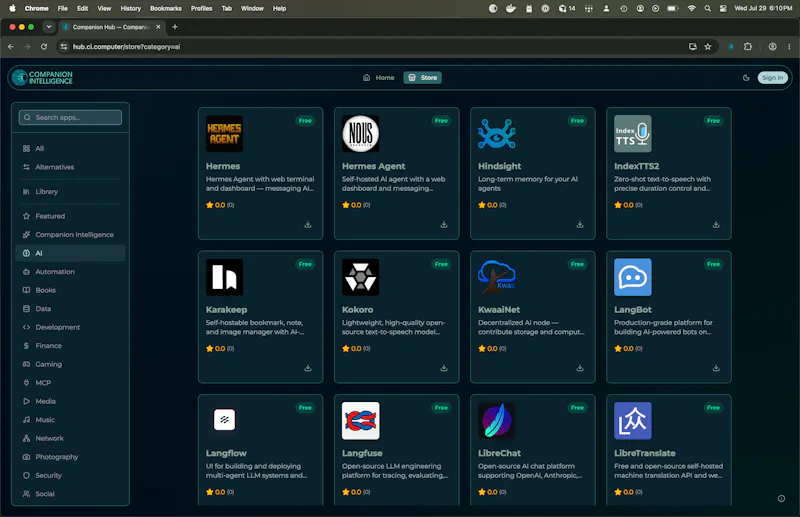This screenshot has height=517, width=800.
Task: Open the Network category
Action: [x=70, y=438]
